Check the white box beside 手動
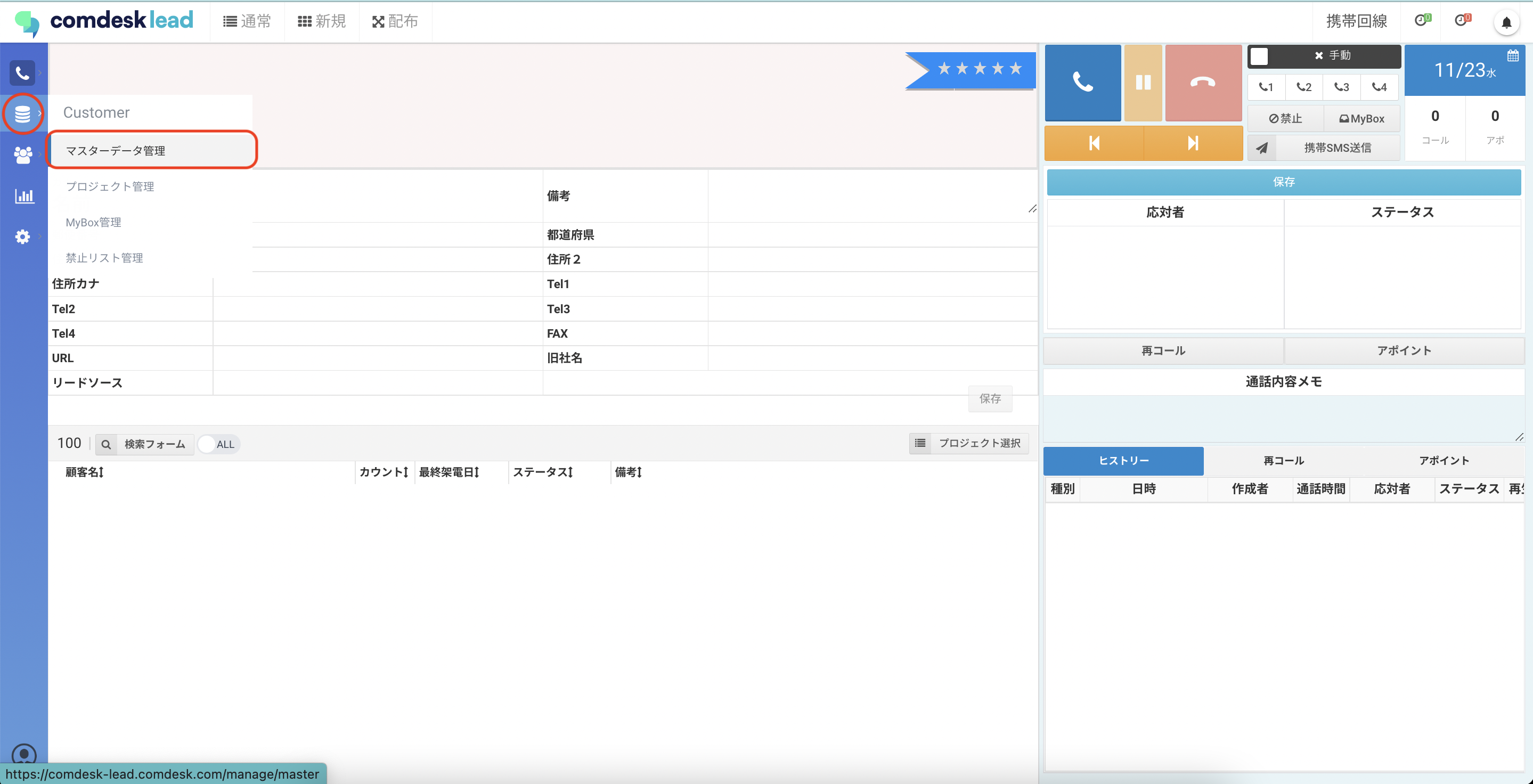 pos(1259,56)
